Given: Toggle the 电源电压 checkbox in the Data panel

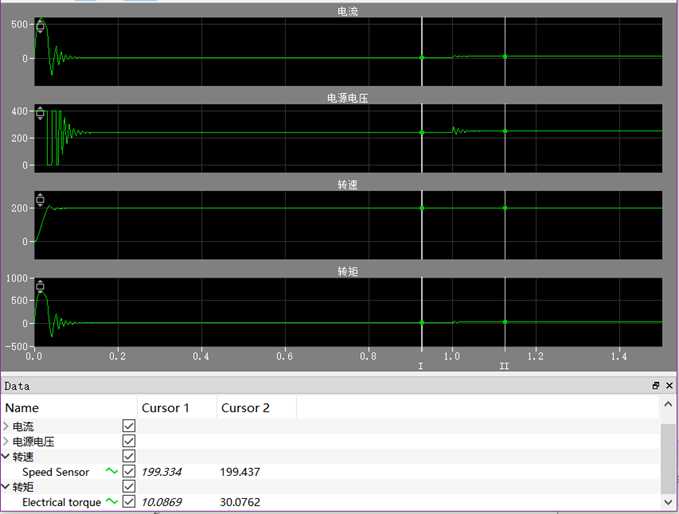Looking at the screenshot, I should click(129, 441).
